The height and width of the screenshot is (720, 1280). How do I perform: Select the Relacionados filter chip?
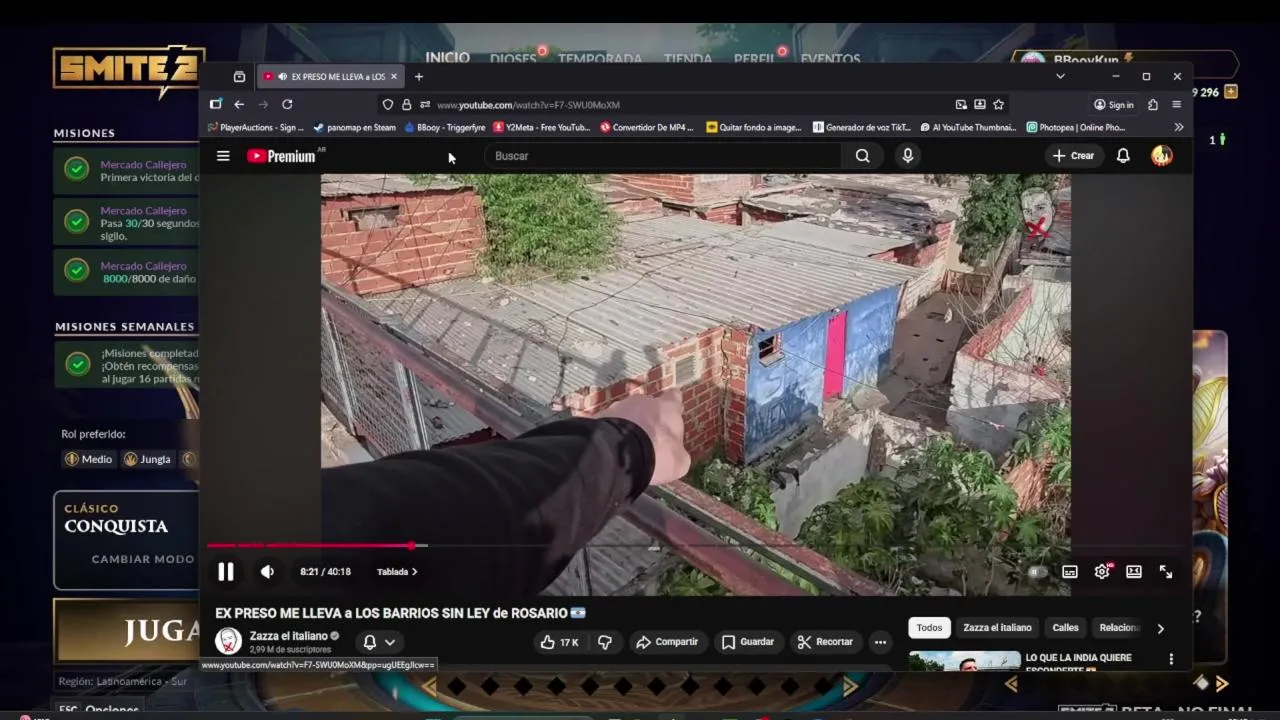click(1119, 628)
